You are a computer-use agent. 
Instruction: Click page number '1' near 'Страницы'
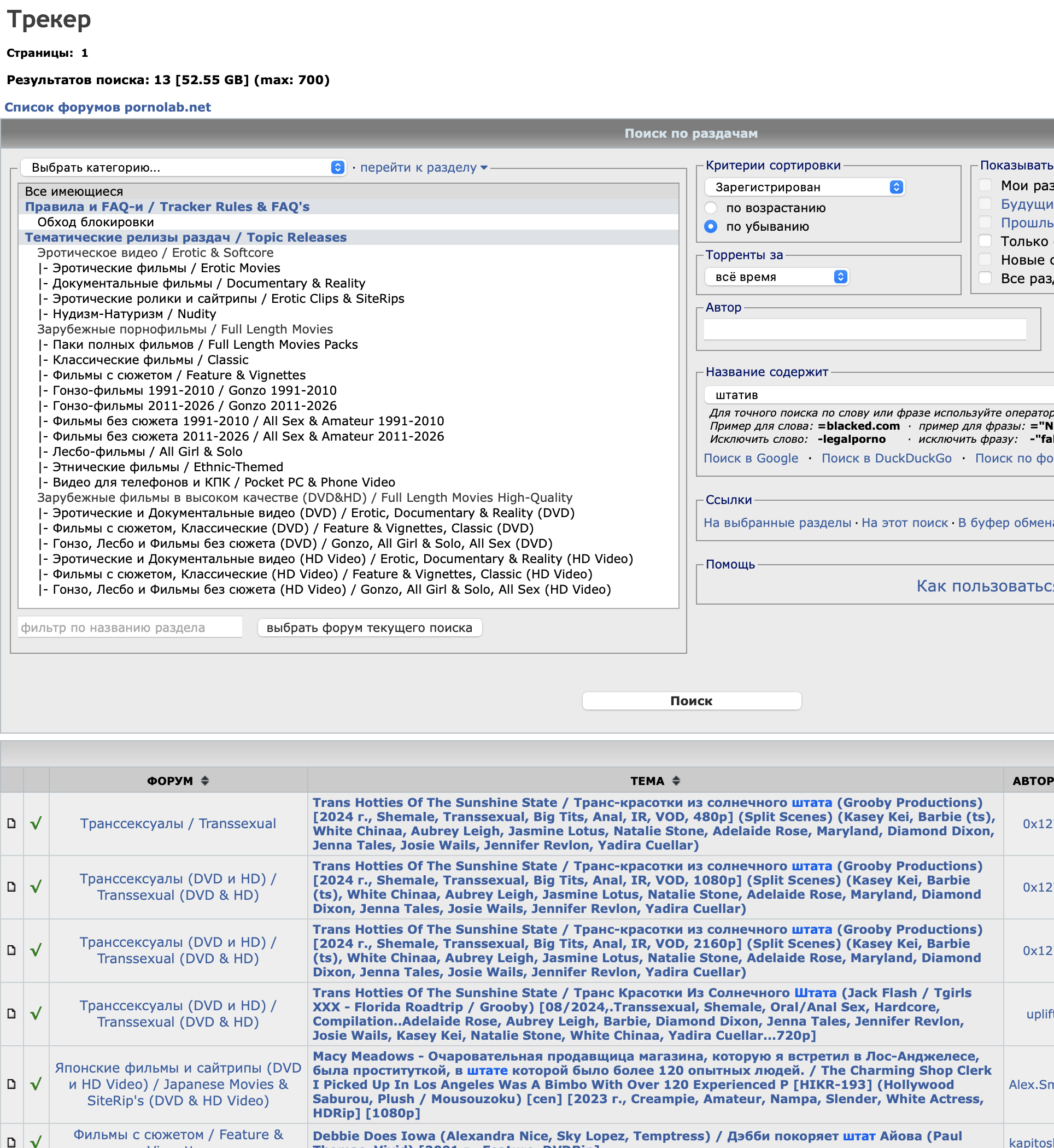(84, 53)
